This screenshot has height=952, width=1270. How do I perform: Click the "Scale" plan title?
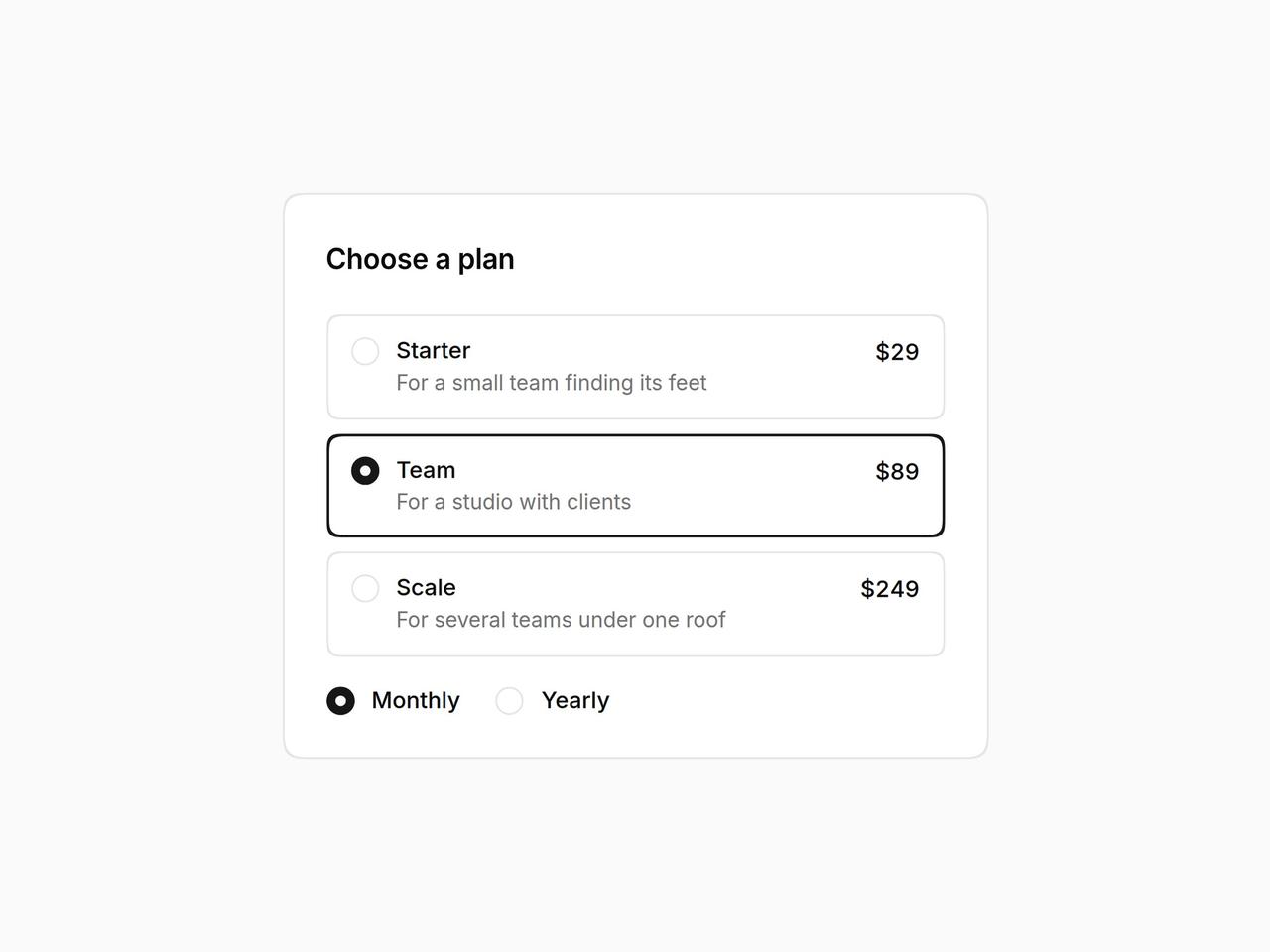point(426,588)
